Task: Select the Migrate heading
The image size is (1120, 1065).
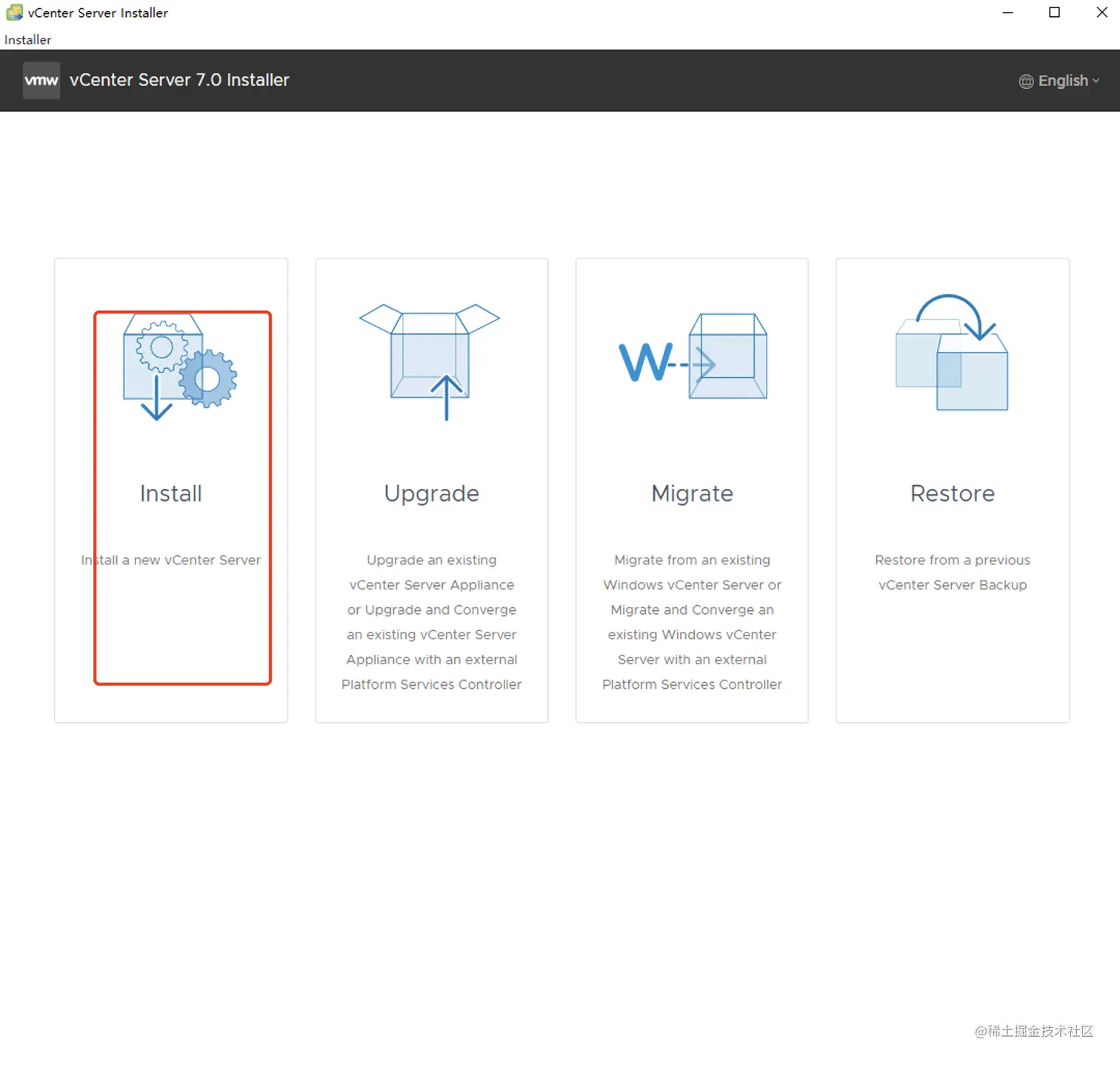Action: [x=693, y=494]
